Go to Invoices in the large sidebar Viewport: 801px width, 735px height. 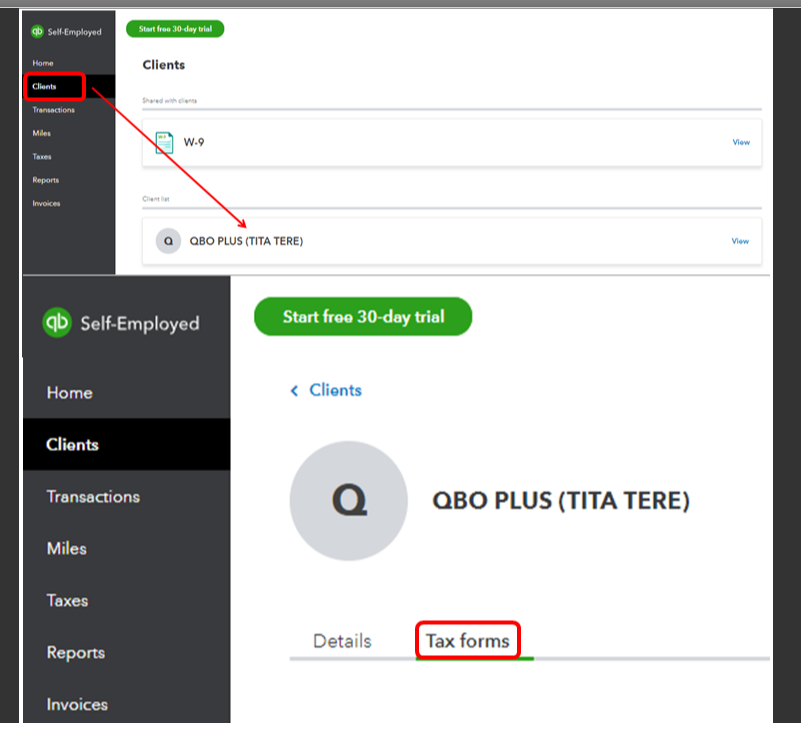pyautogui.click(x=77, y=705)
